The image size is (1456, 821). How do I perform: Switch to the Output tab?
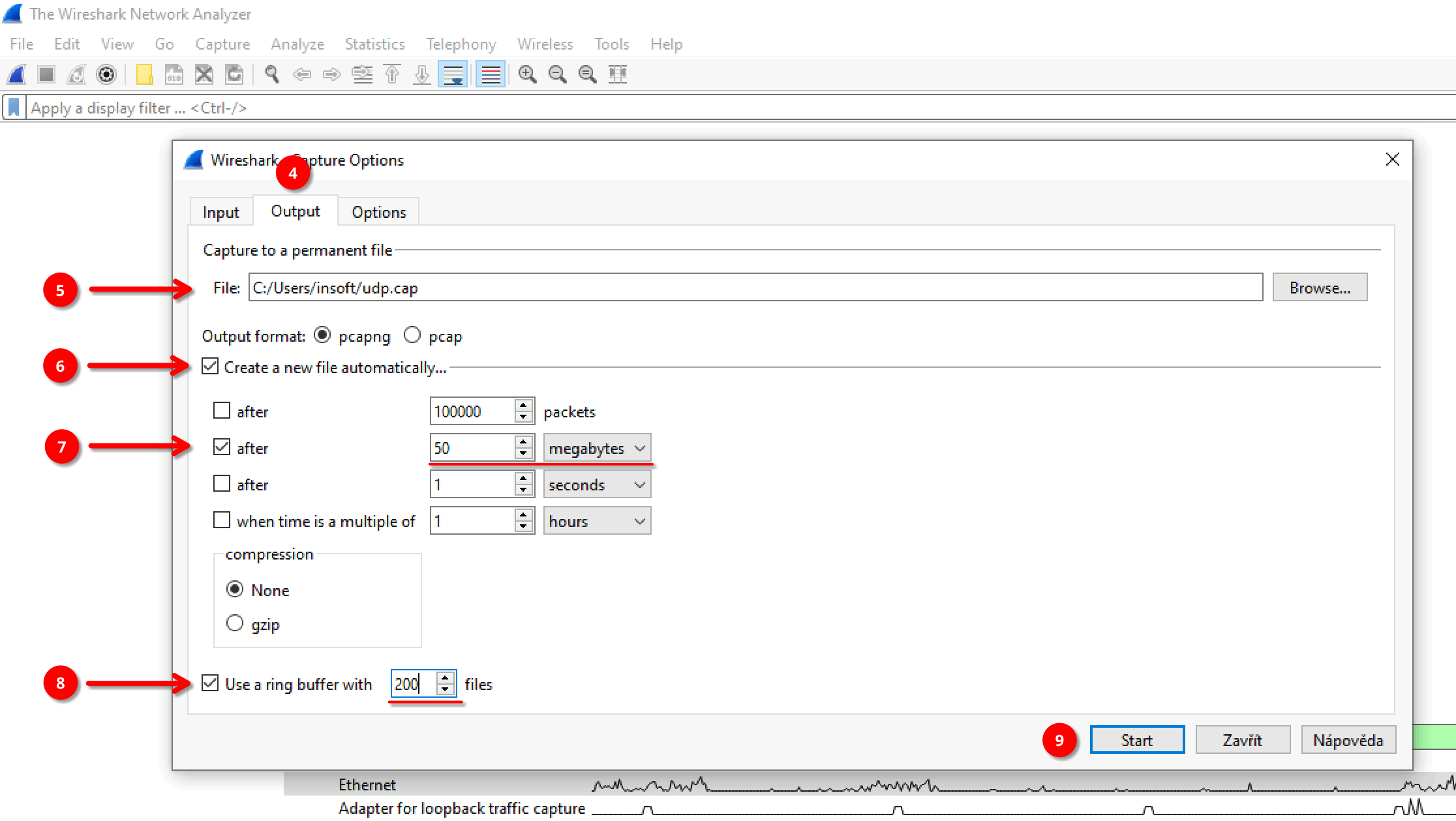(296, 211)
